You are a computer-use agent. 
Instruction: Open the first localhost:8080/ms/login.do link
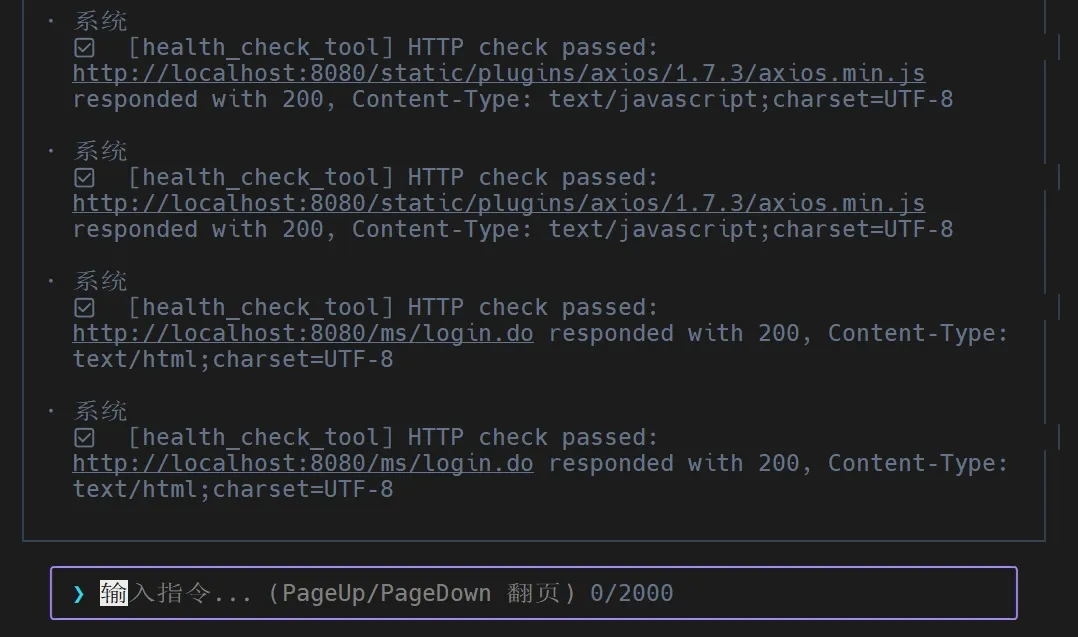302,333
